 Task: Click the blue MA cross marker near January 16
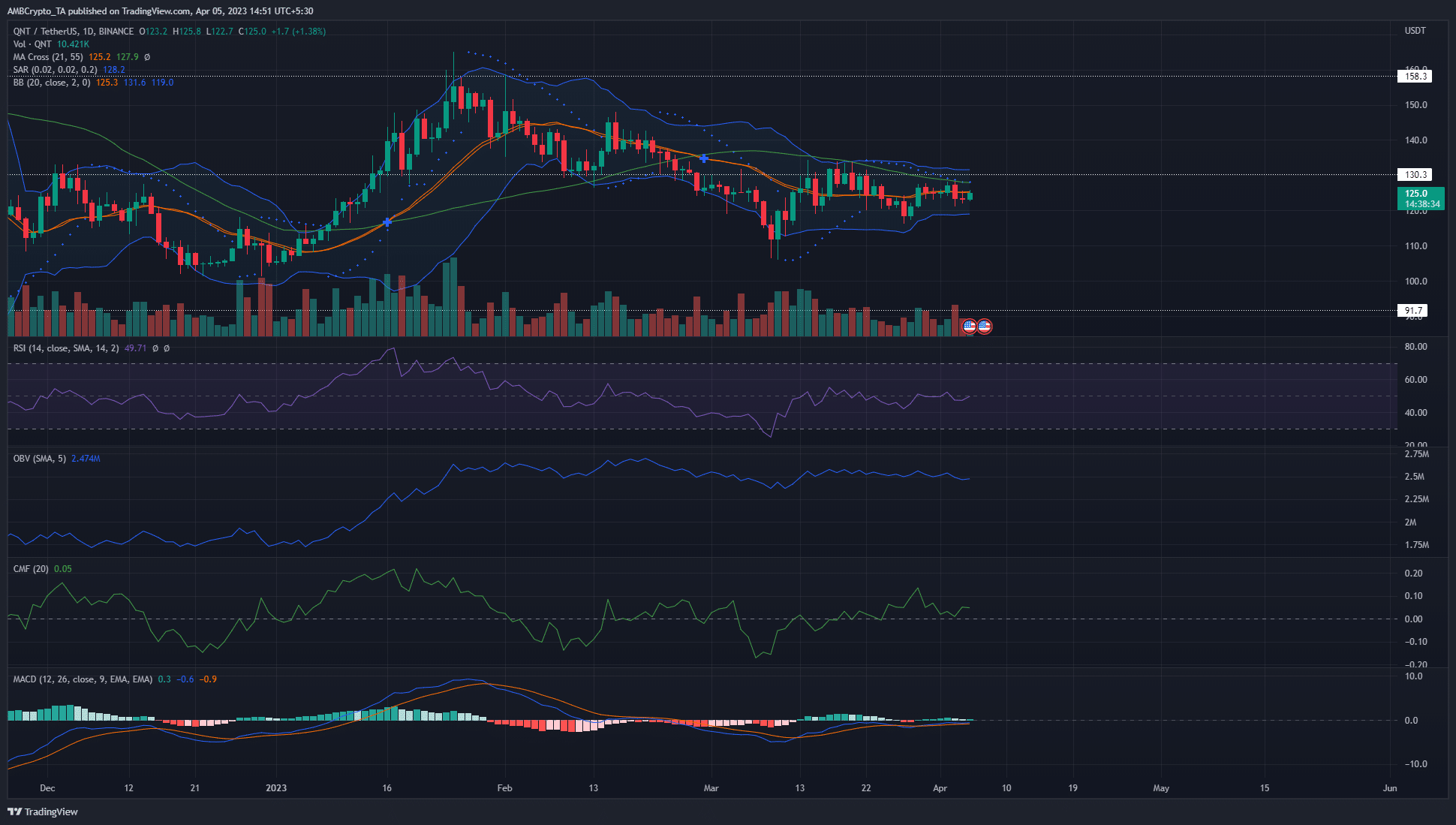point(387,221)
